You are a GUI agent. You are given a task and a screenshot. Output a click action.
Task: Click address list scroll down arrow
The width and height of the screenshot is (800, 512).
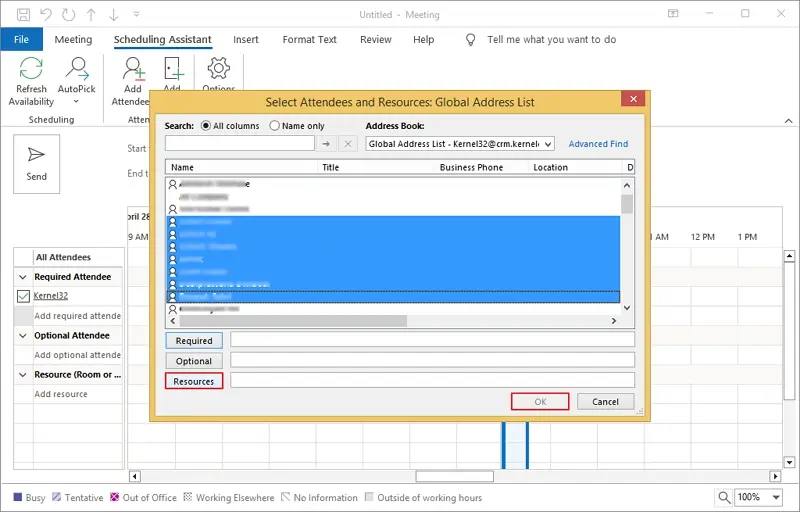tap(627, 308)
